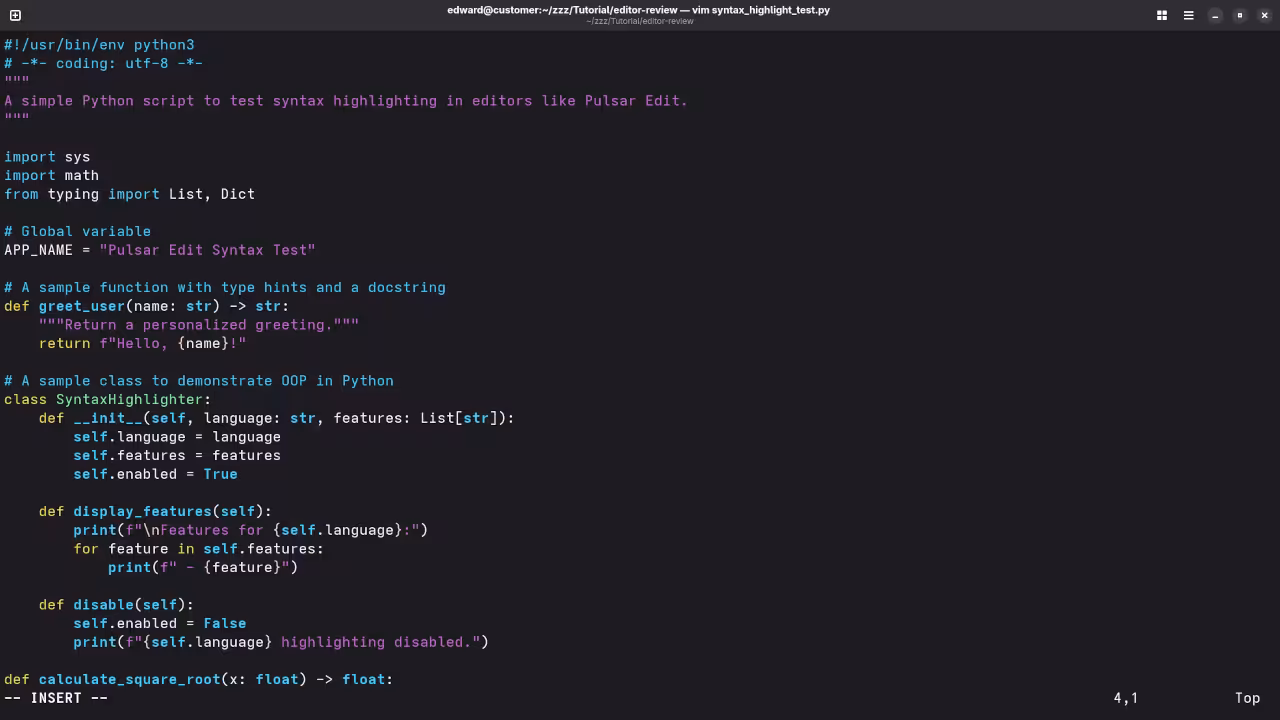1280x720 pixels.
Task: Place cursor on the import sys line
Action: pos(47,156)
